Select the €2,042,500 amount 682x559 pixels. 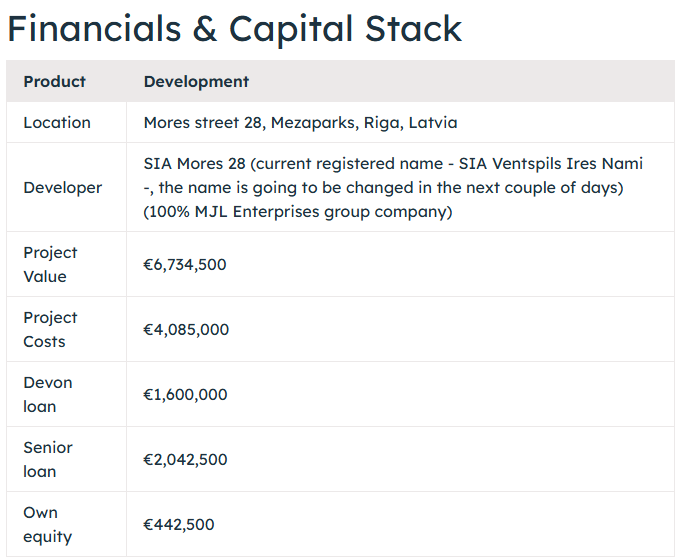tap(185, 459)
